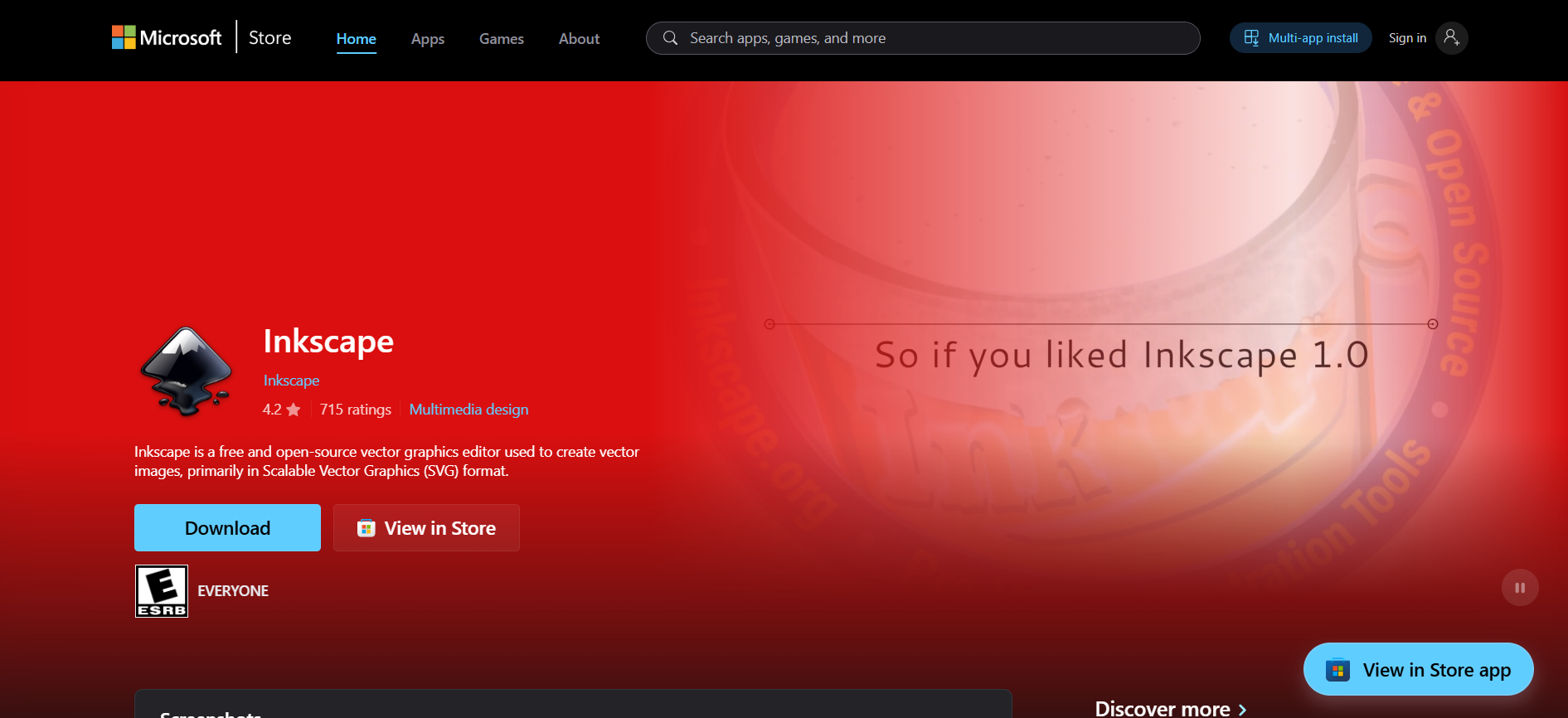
Task: Click the Inkscape app logo
Action: (x=186, y=371)
